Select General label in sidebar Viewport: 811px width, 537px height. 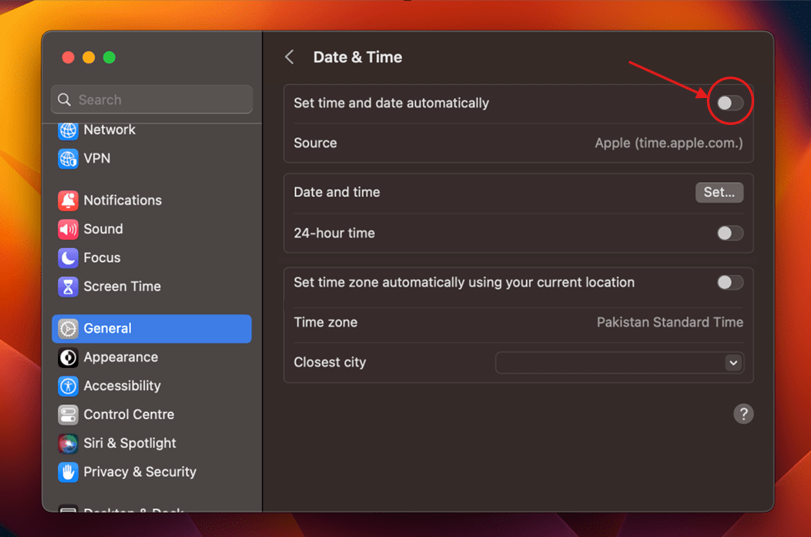point(108,329)
